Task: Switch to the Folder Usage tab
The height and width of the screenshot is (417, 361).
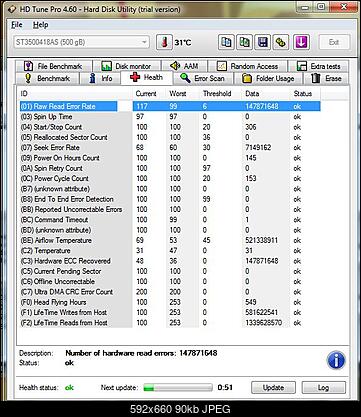Action: click(x=268, y=78)
